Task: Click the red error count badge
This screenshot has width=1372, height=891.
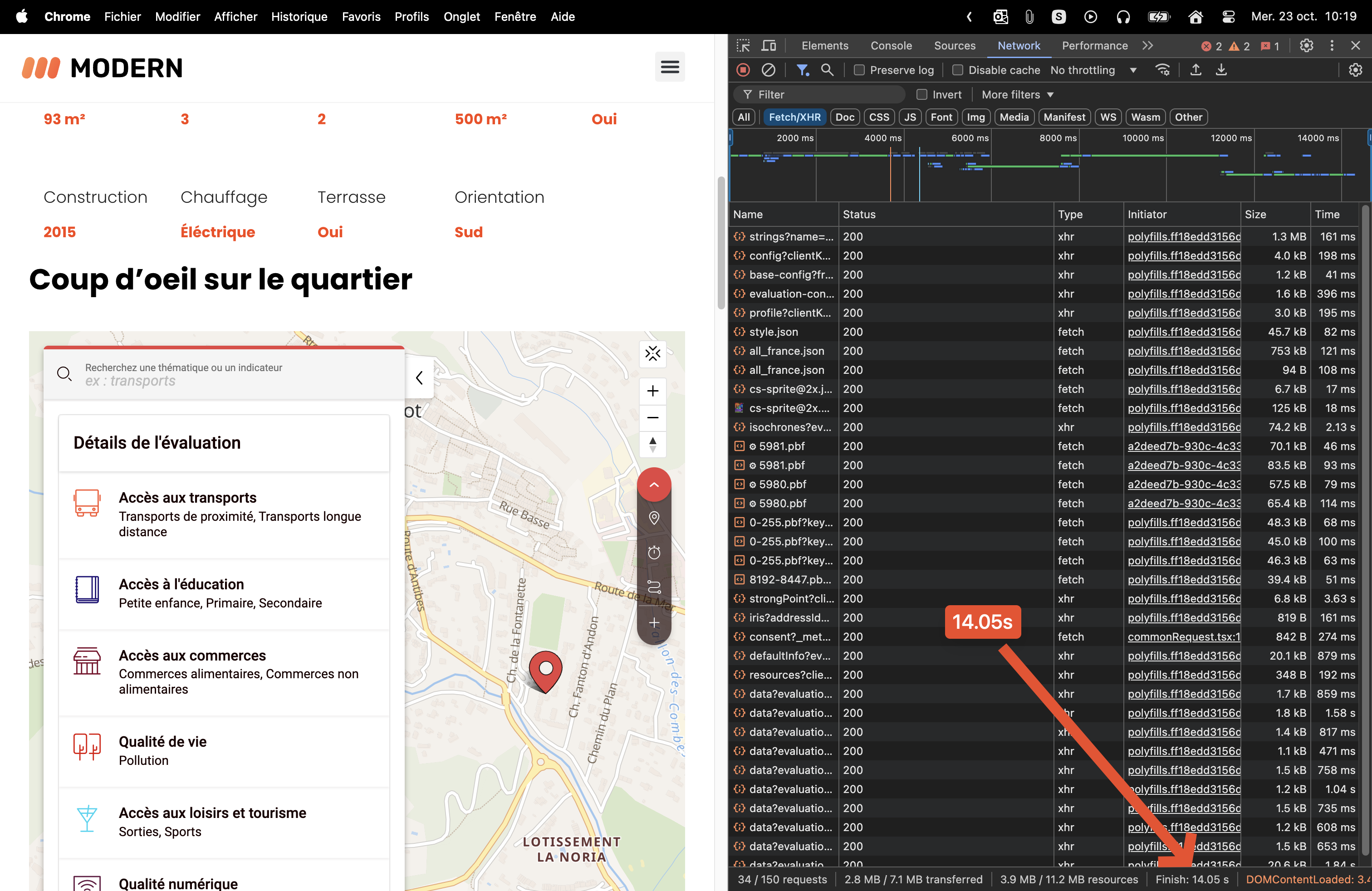Action: (x=1211, y=46)
